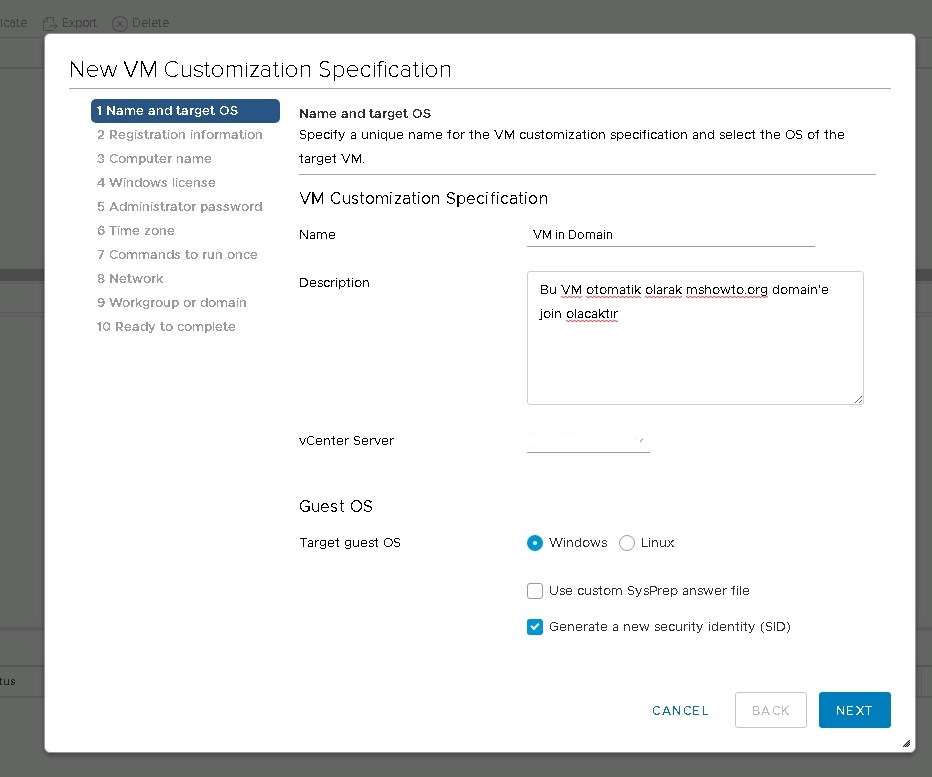Click the VM Customization Specification heading
The height and width of the screenshot is (777, 932).
[x=423, y=199]
